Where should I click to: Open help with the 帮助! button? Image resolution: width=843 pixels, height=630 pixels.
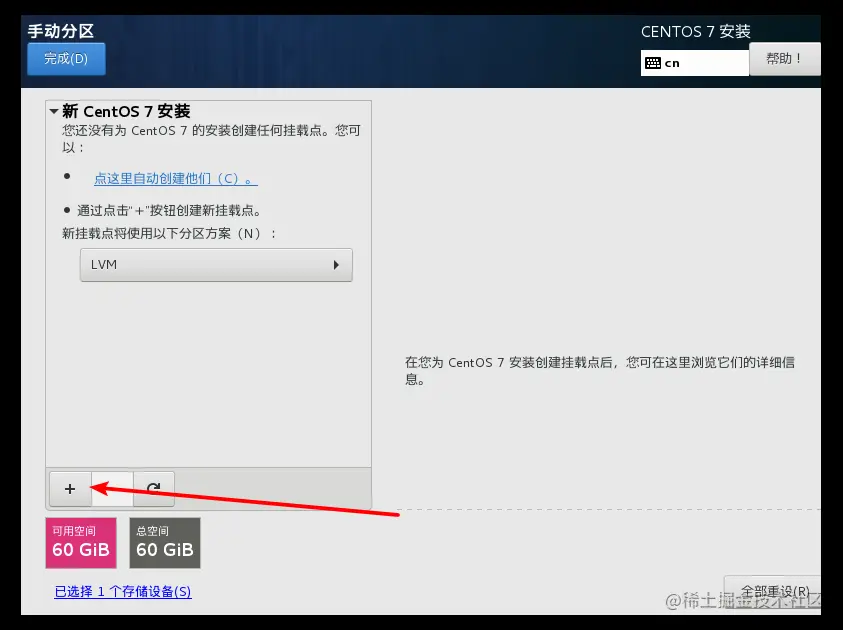(784, 59)
